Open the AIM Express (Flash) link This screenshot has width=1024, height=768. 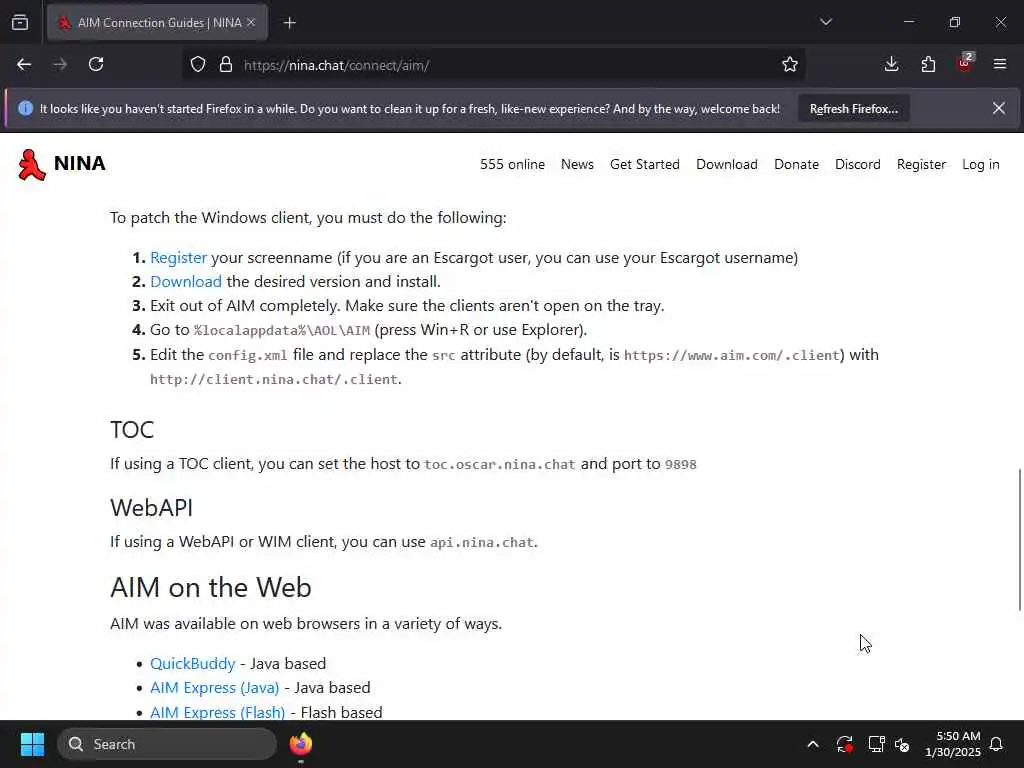(x=217, y=712)
